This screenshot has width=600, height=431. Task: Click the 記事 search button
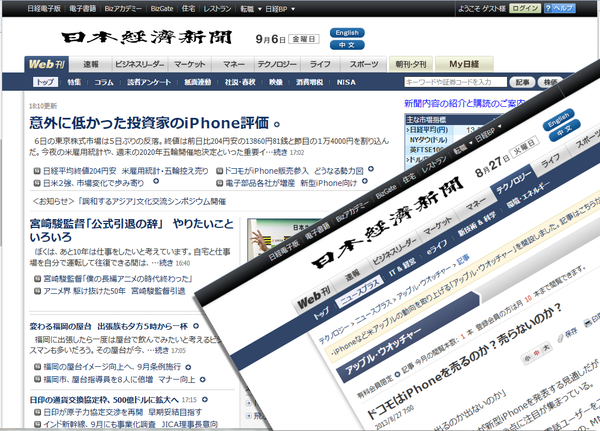point(522,82)
